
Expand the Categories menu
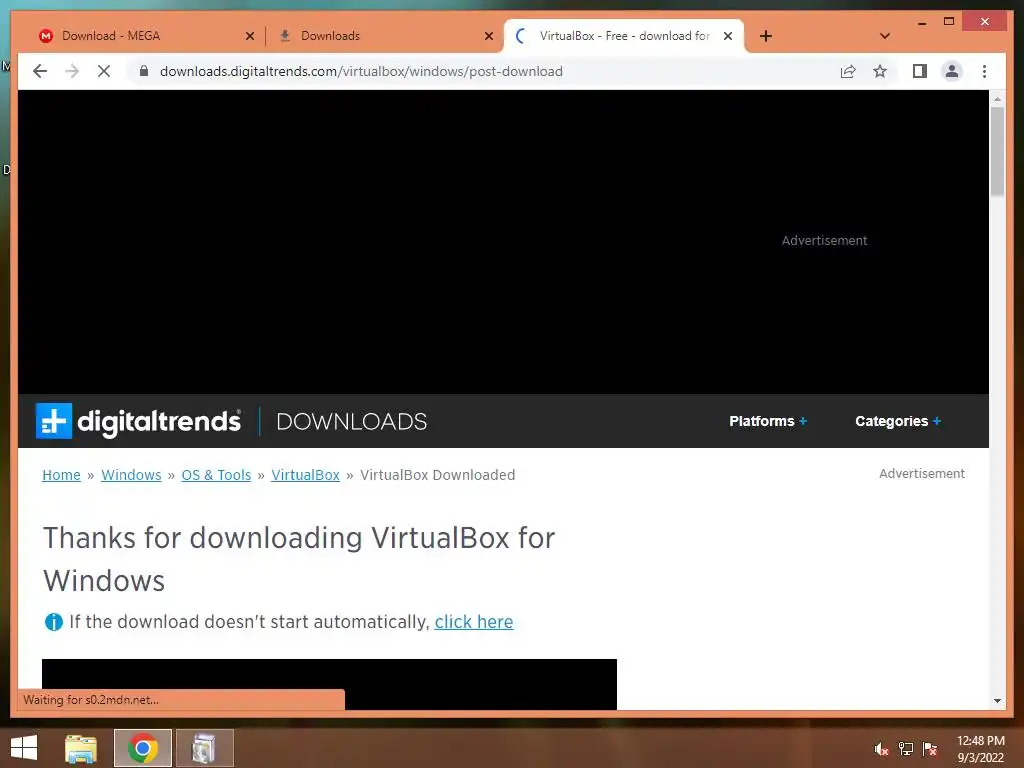pyautogui.click(x=898, y=421)
